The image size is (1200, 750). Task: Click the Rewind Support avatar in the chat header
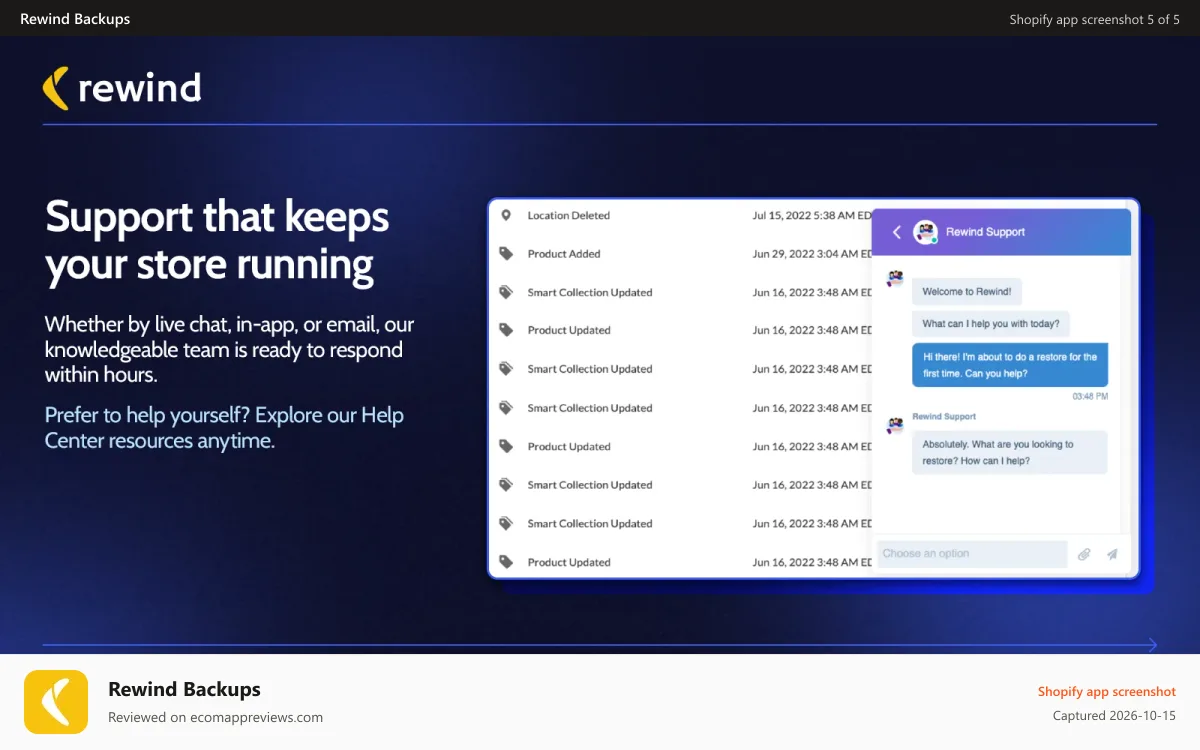pos(926,232)
